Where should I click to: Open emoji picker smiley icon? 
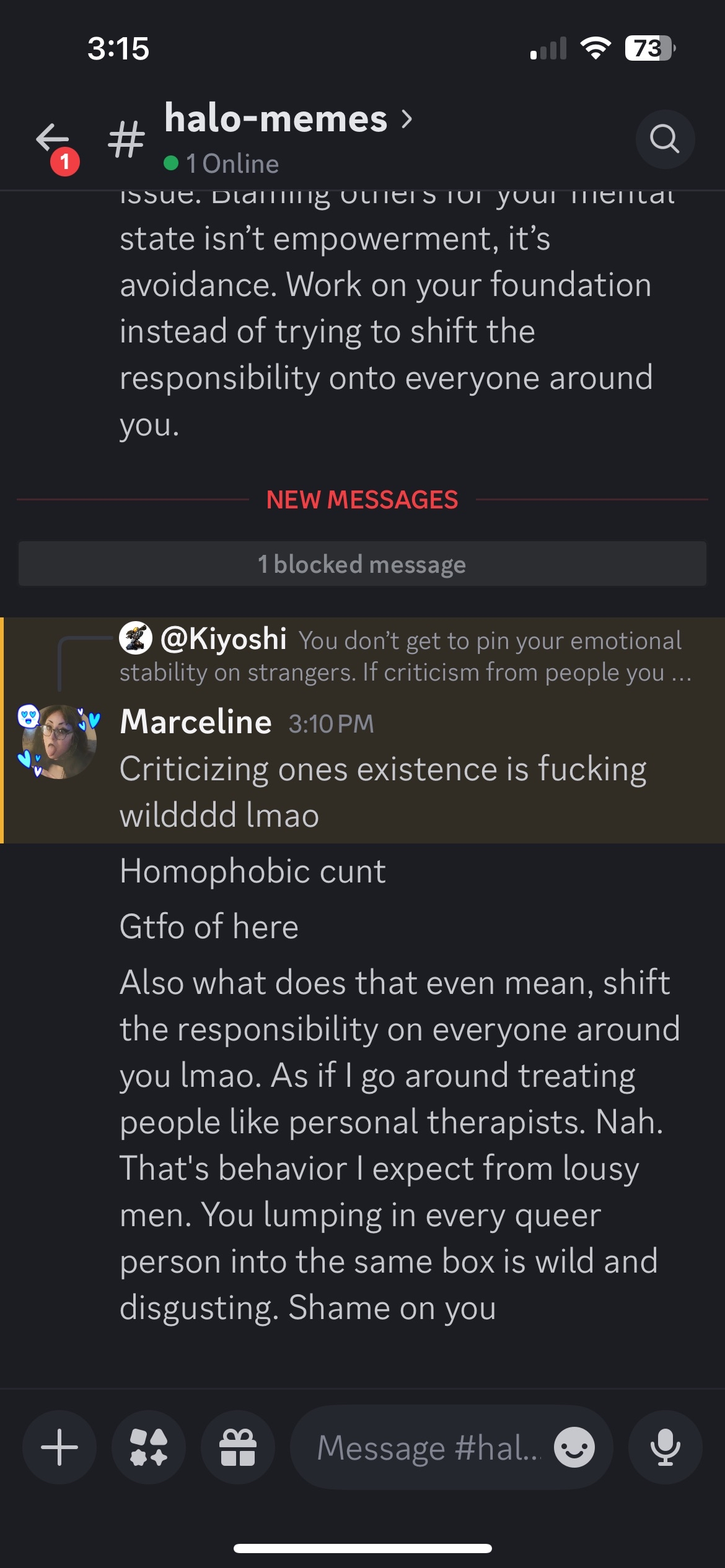coord(574,1447)
